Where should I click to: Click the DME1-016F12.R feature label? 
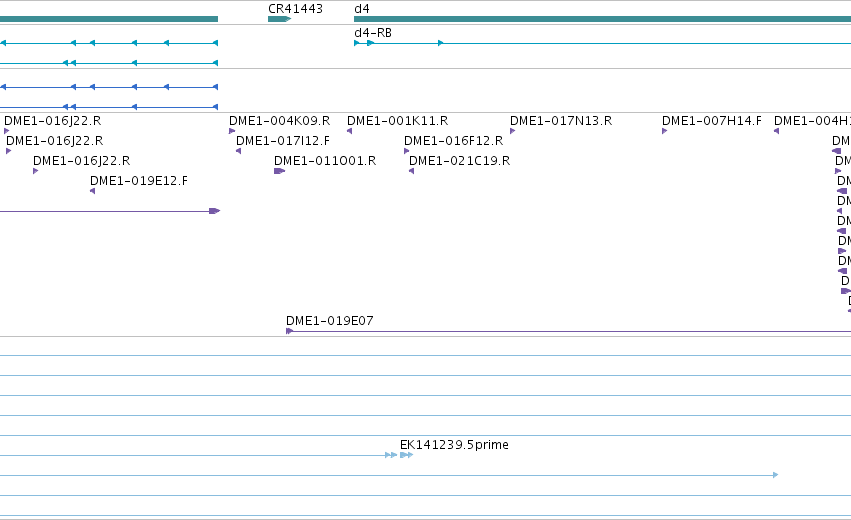pos(453,141)
